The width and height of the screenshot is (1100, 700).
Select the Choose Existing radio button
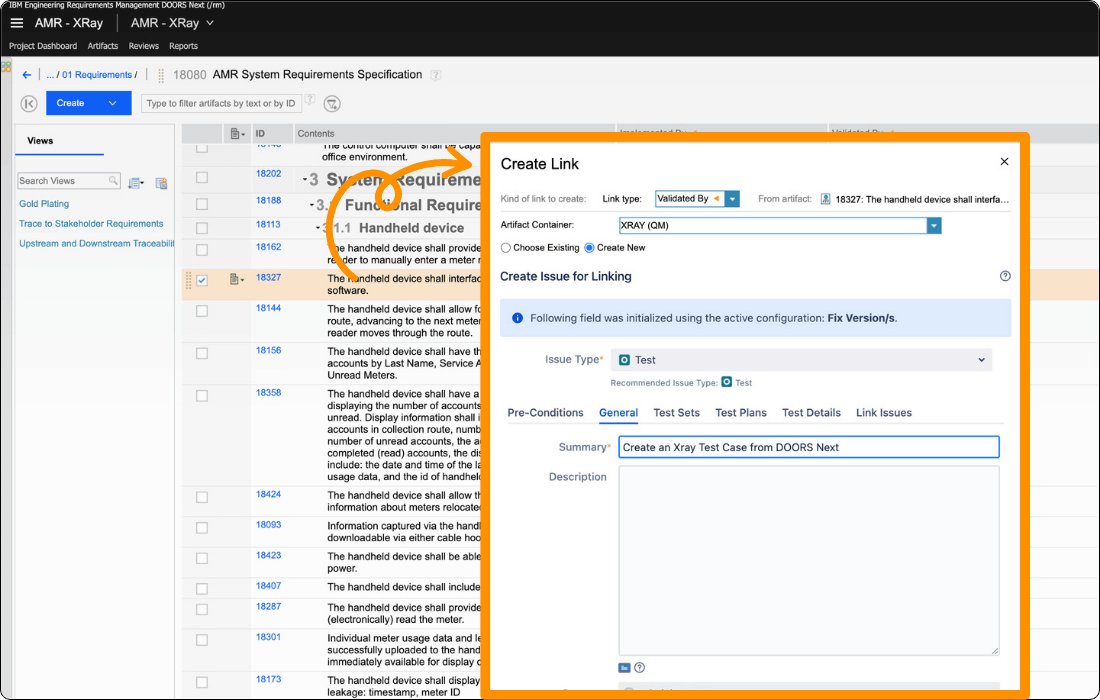pos(505,248)
